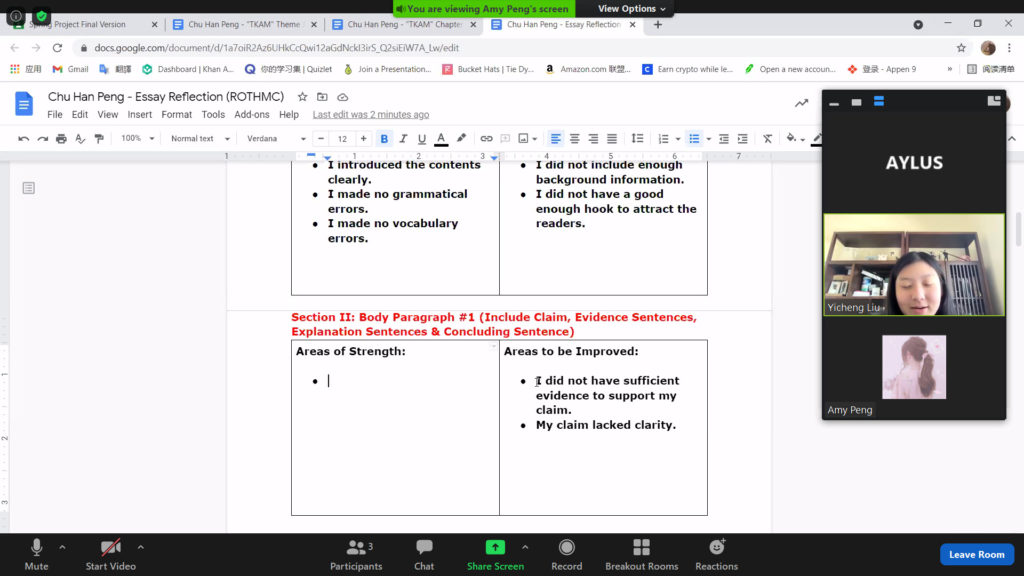Select the Paint format tool

click(x=99, y=138)
